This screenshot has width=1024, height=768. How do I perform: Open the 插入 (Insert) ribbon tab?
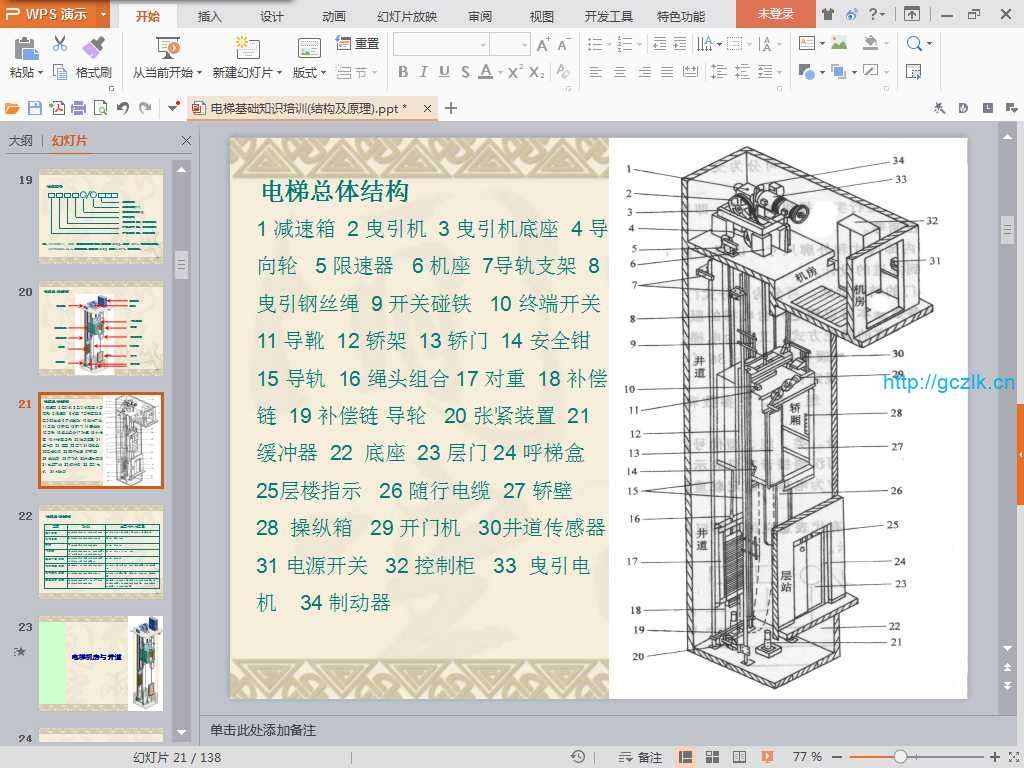pyautogui.click(x=210, y=16)
